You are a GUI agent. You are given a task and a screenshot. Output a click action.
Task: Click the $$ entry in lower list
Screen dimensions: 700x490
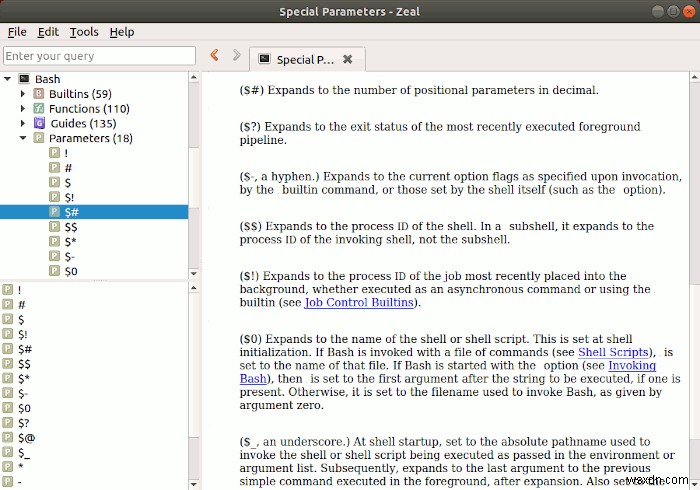click(x=24, y=364)
